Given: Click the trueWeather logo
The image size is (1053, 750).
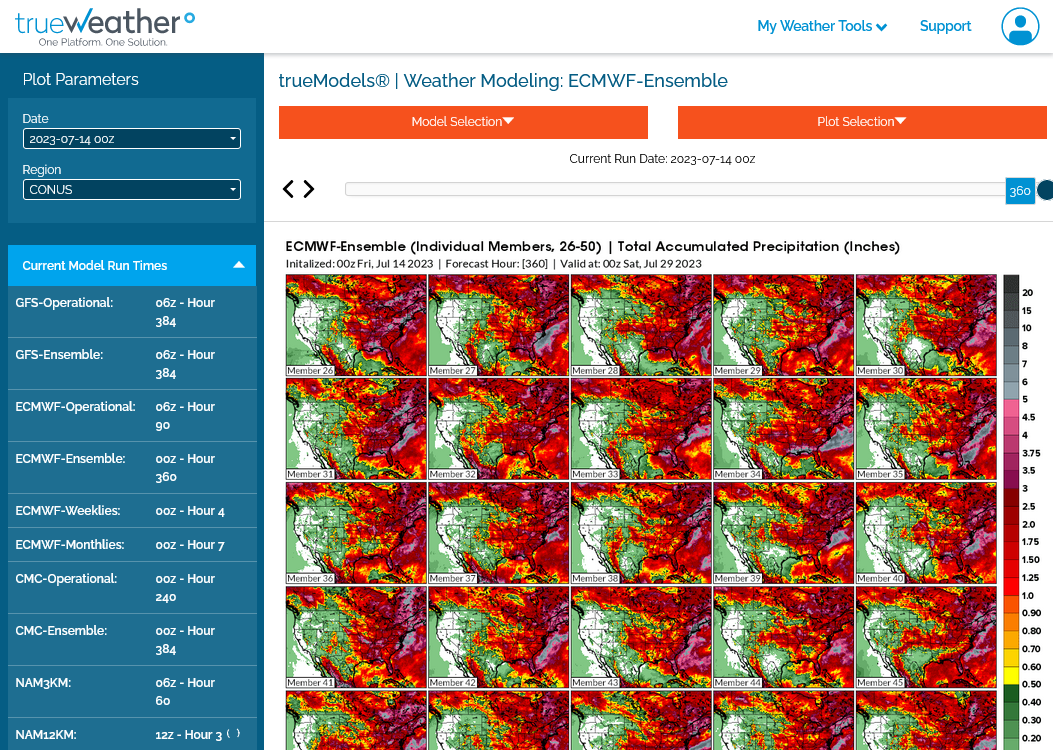Looking at the screenshot, I should 105,28.
